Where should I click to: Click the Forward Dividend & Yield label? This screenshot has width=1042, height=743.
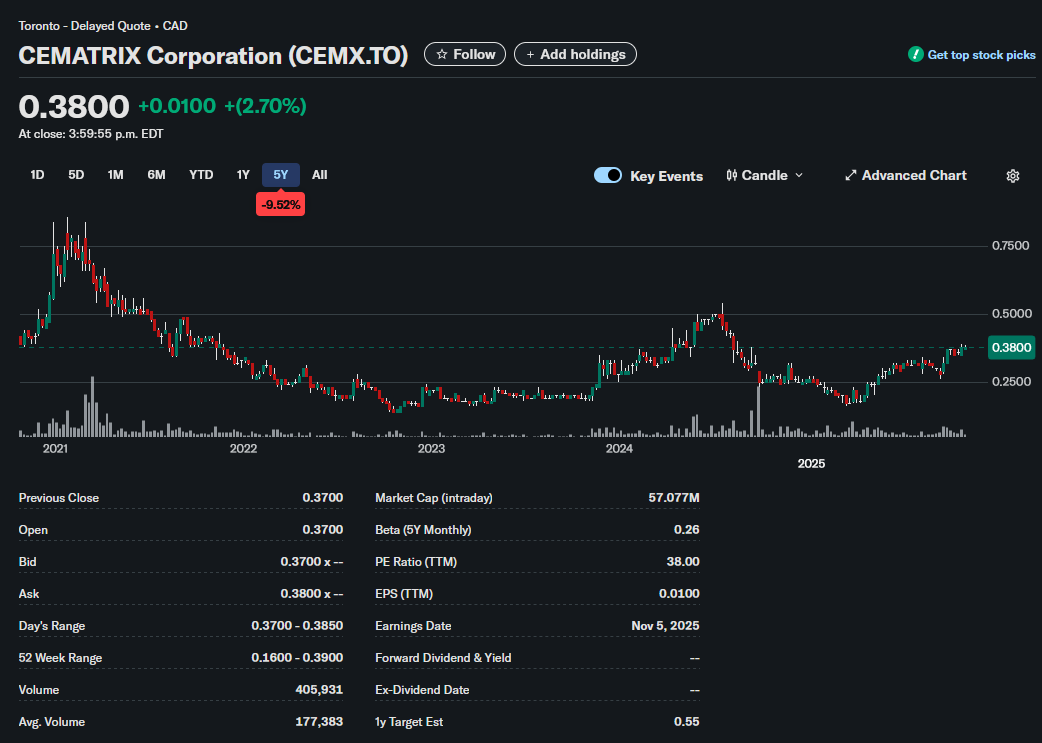(443, 657)
